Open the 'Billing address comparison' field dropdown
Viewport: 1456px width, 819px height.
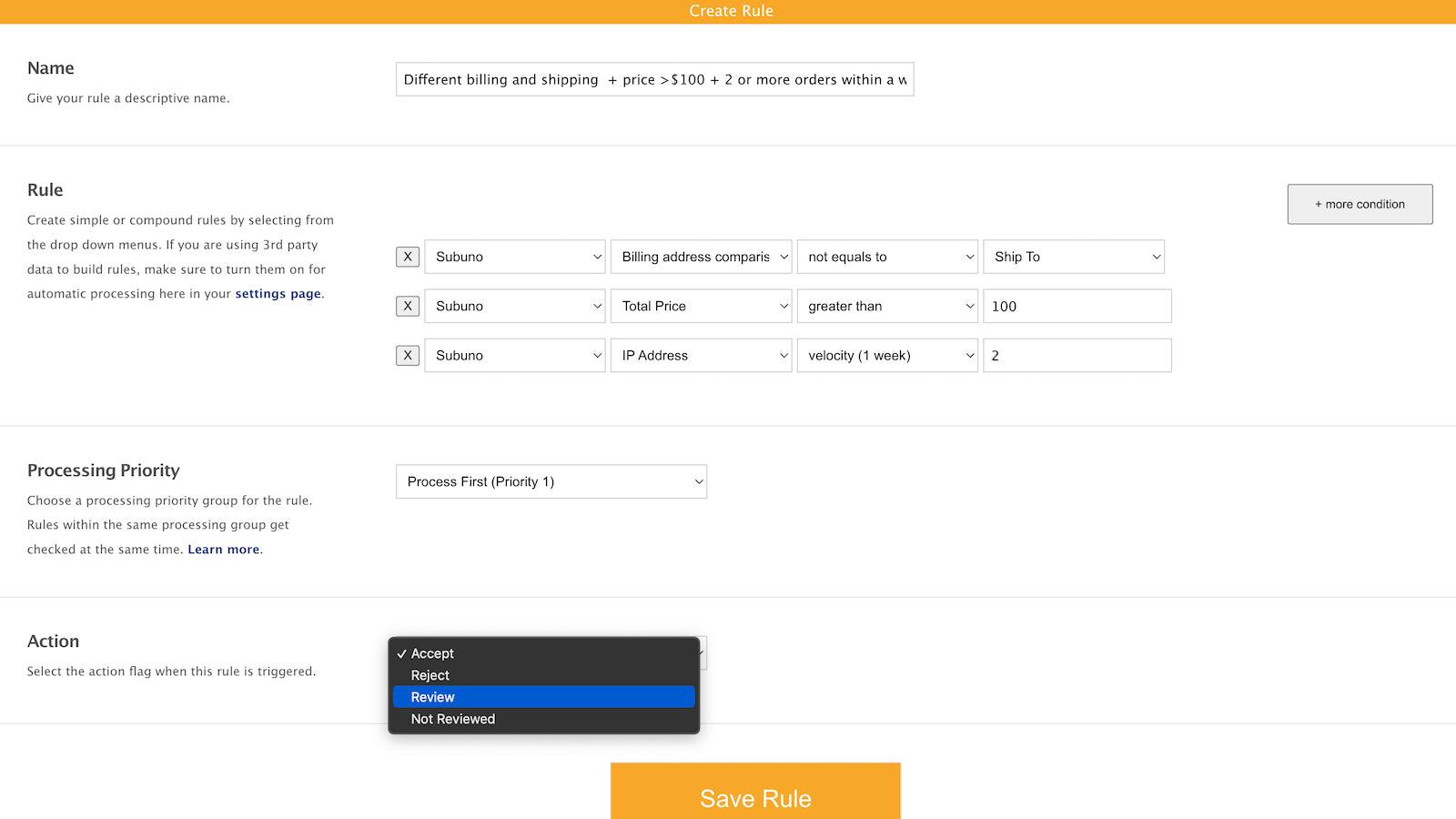701,257
